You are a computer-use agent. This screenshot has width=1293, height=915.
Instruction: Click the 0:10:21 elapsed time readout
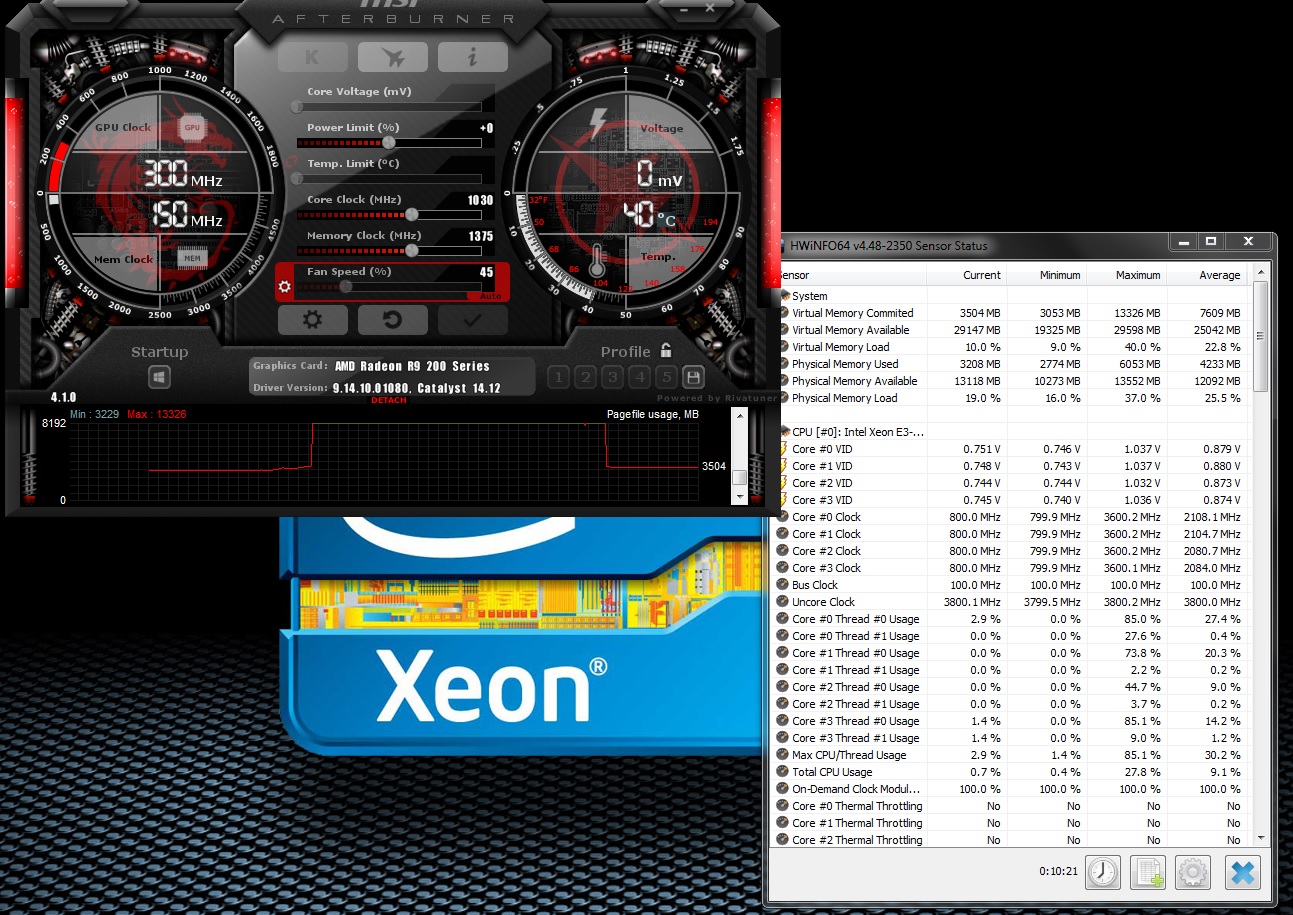coord(1057,871)
